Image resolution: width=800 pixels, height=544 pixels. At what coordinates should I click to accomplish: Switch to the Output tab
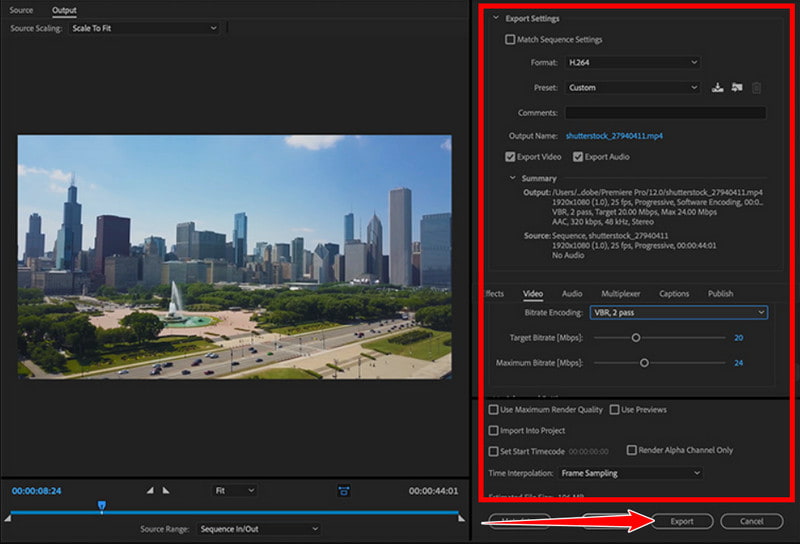coord(64,10)
